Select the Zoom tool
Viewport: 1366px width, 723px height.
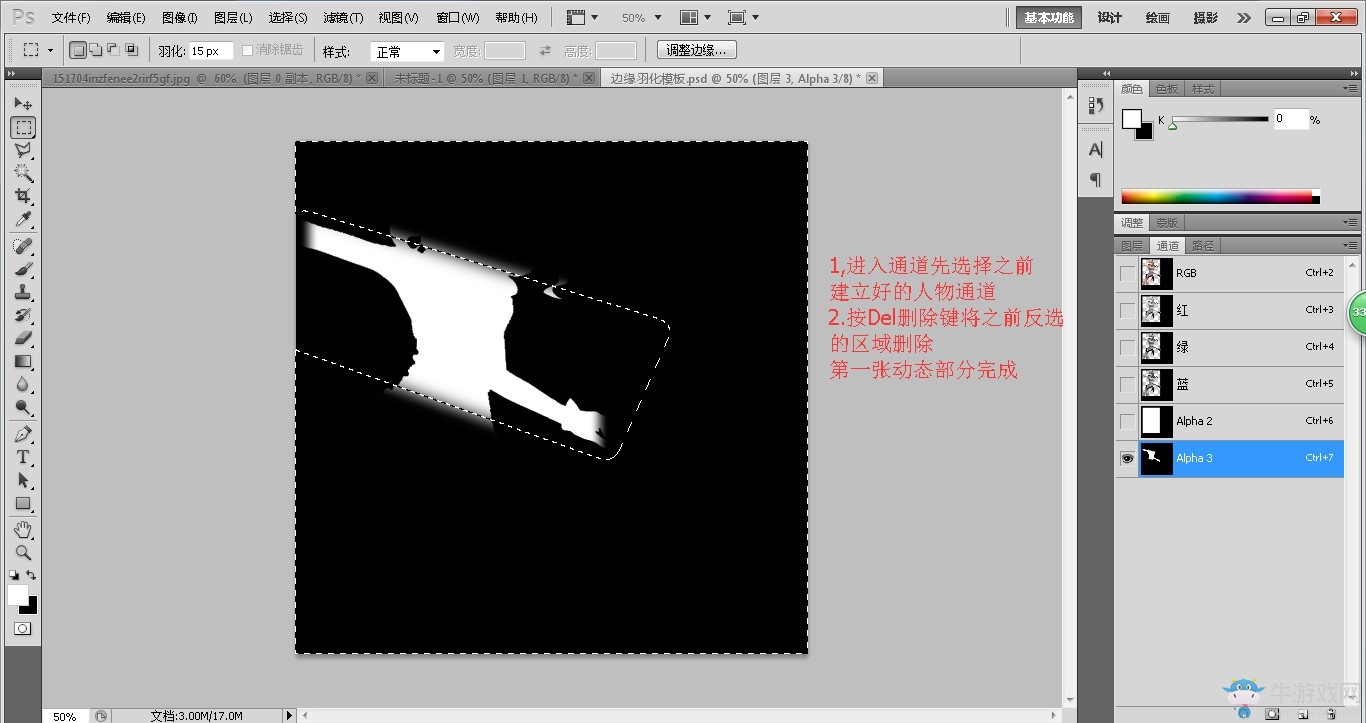pyautogui.click(x=23, y=552)
